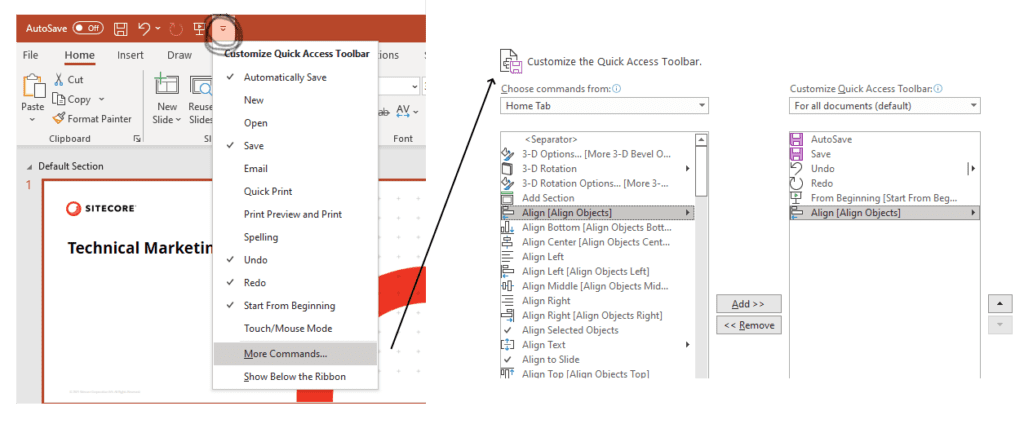Viewport: 1024px width, 424px height.
Task: Click the Format Painter brush
Action: (91, 119)
